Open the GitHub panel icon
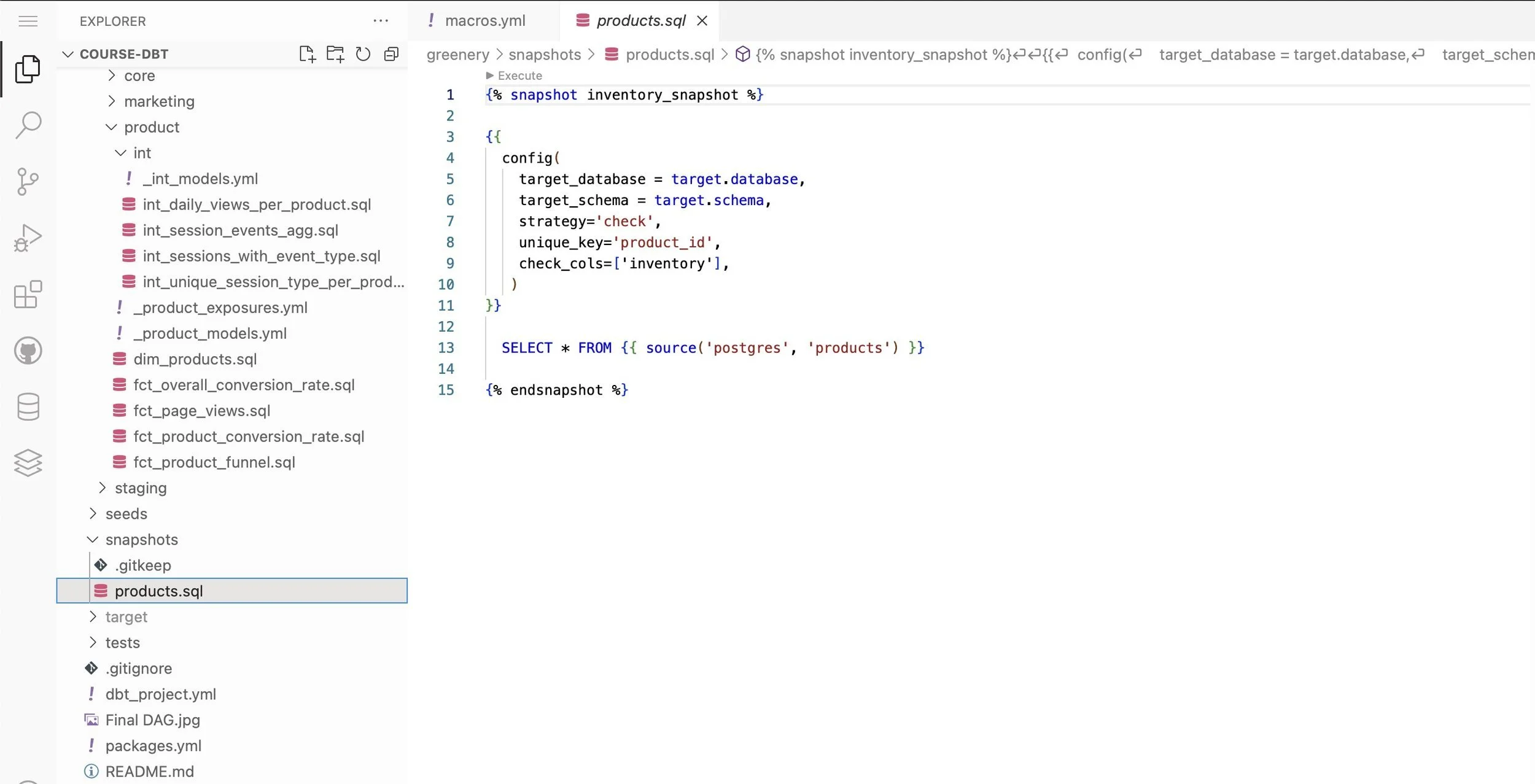1535x784 pixels. coord(28,351)
